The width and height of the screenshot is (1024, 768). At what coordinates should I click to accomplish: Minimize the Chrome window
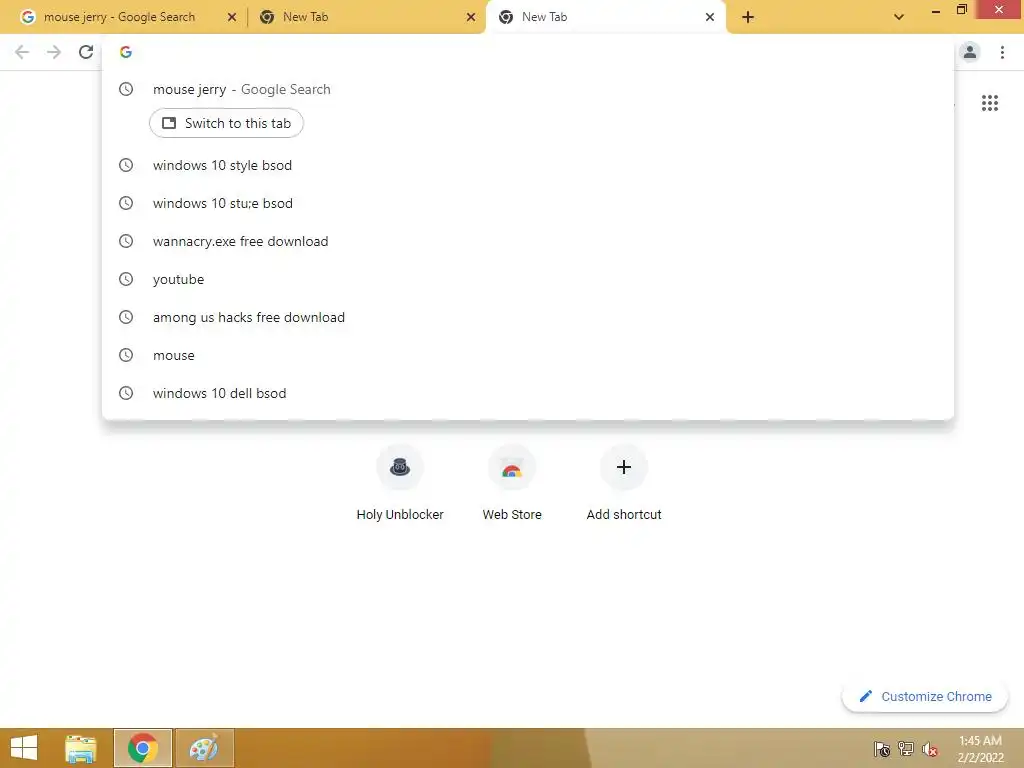[935, 10]
